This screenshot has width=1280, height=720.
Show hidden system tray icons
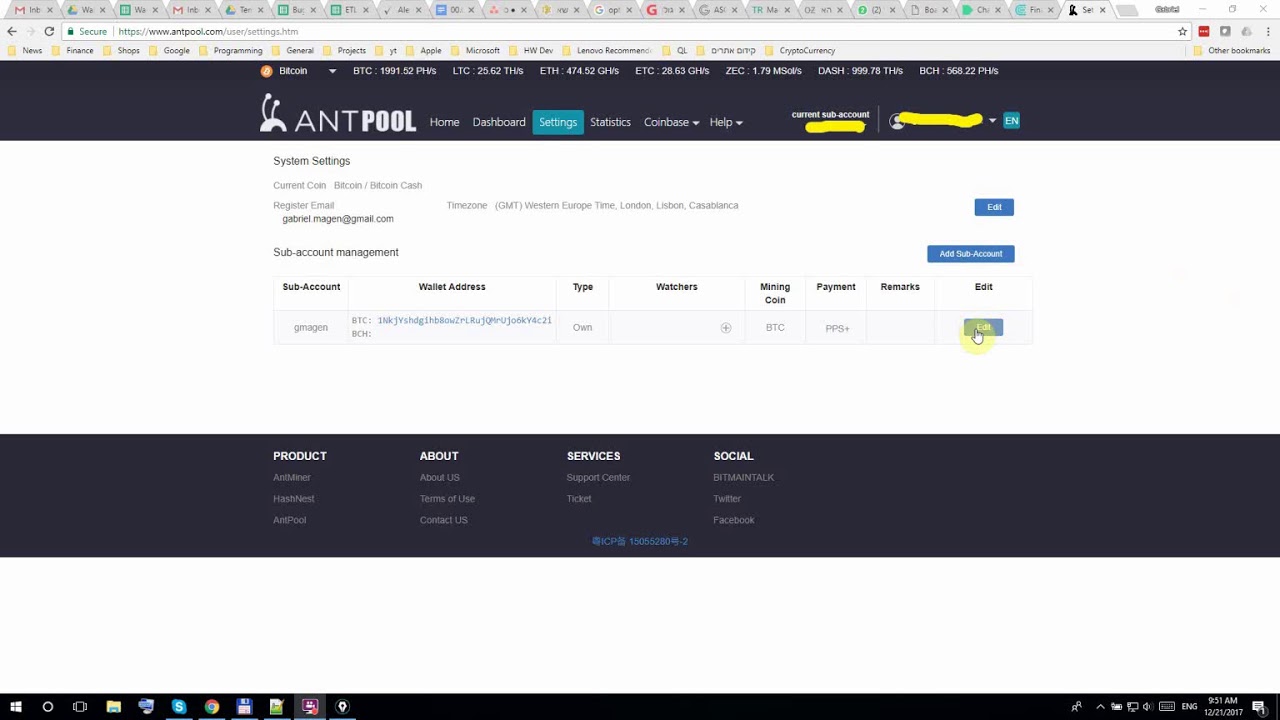tap(1100, 707)
